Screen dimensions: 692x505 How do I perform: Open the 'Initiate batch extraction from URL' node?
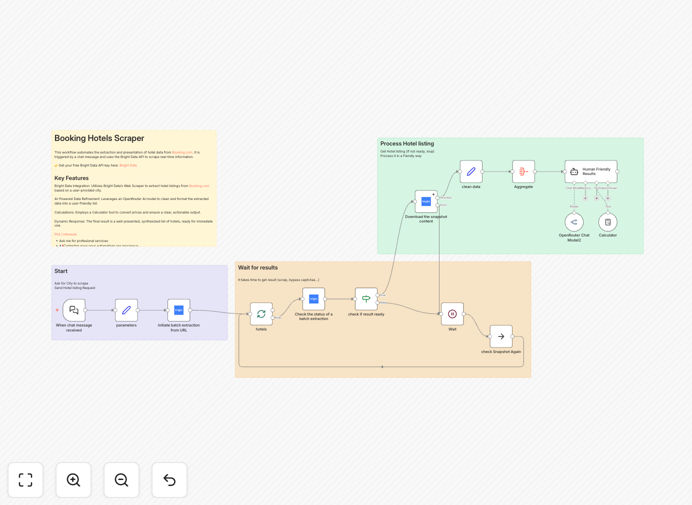pyautogui.click(x=179, y=310)
